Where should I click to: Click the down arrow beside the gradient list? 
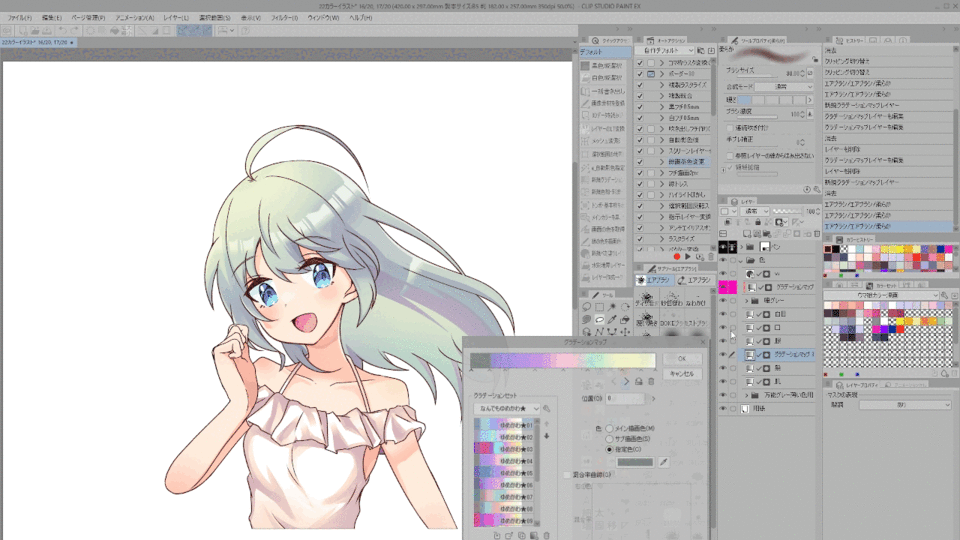click(547, 436)
